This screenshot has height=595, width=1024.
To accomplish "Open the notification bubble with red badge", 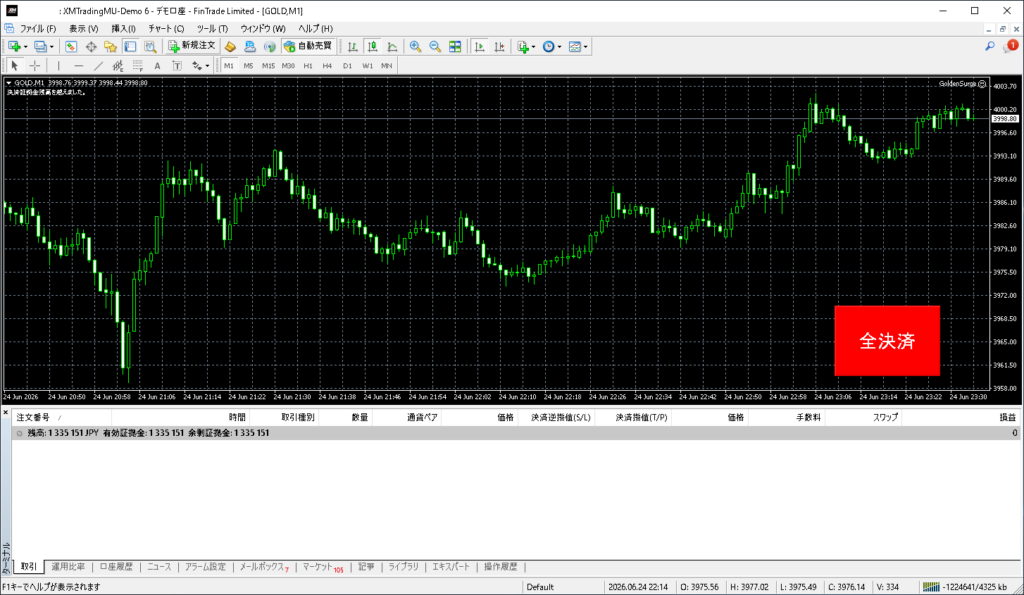I will [1010, 46].
